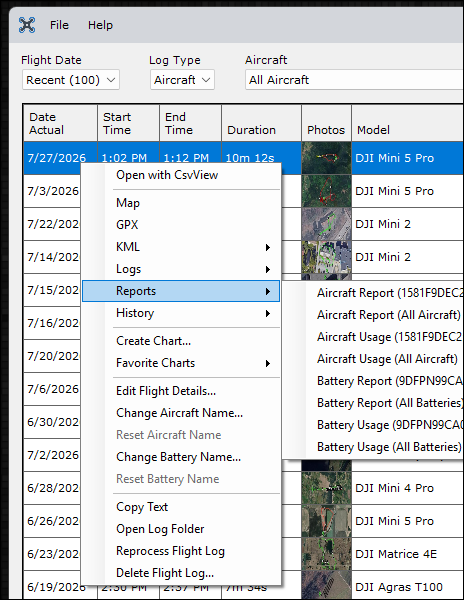
Task: Expand the Logs submenu
Action: pyautogui.click(x=181, y=269)
